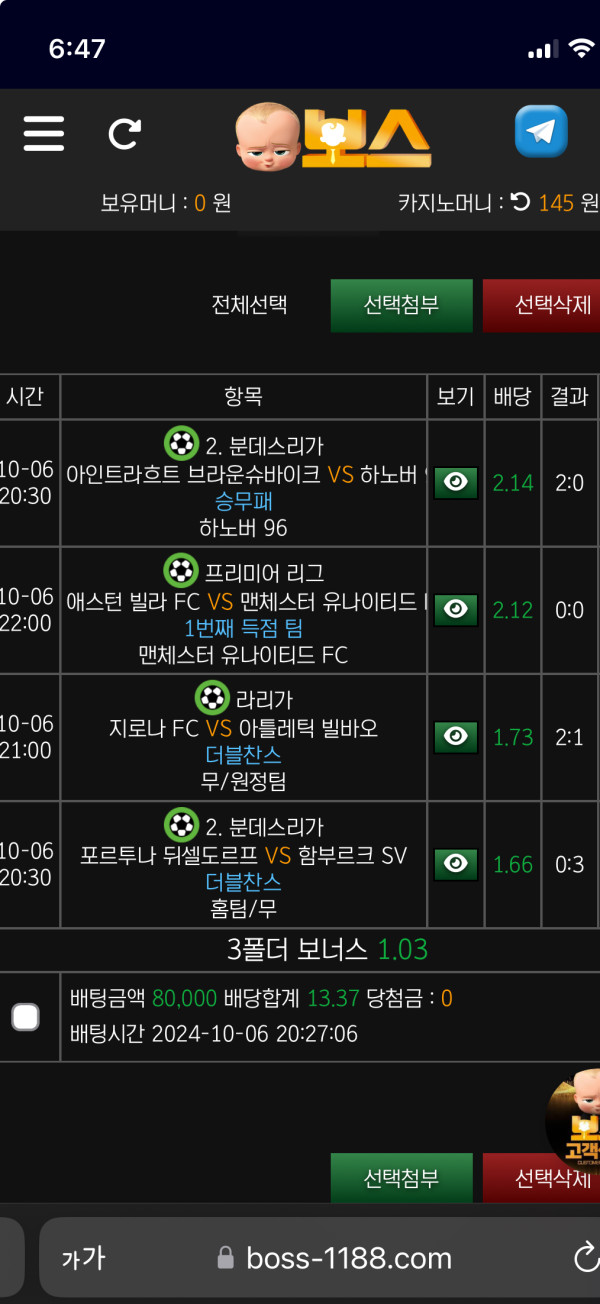Open the hamburger menu
600x1304 pixels.
pyautogui.click(x=43, y=134)
